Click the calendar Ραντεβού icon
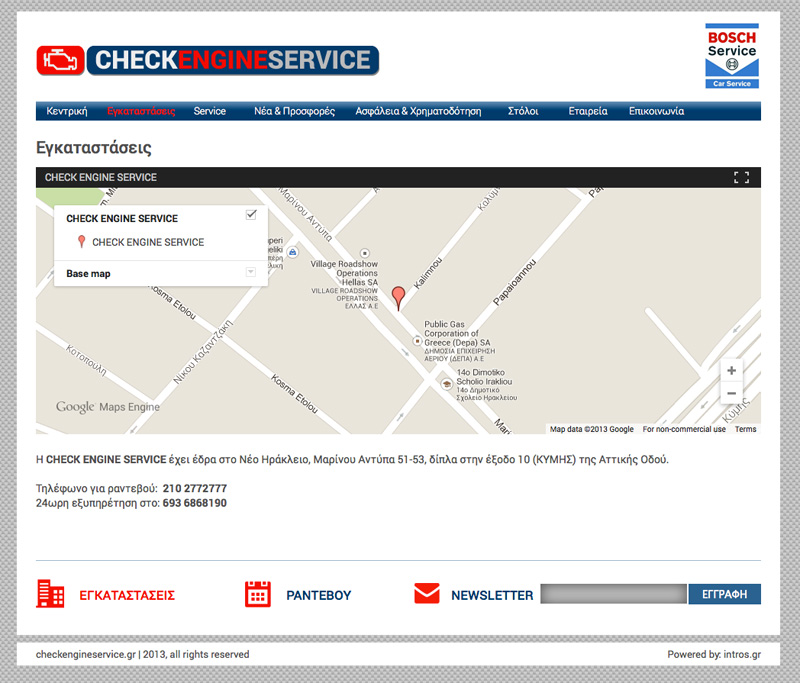This screenshot has height=683, width=800. tap(258, 594)
